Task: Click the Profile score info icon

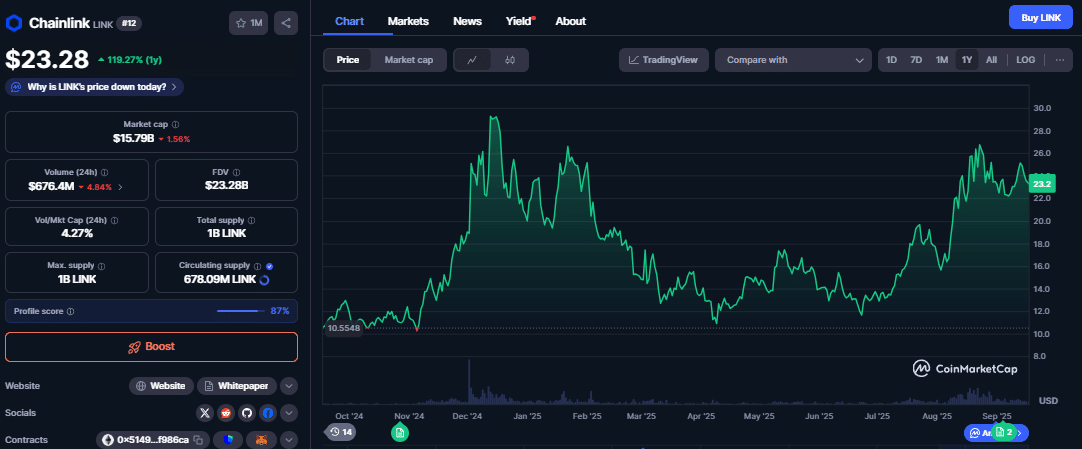Action: click(x=70, y=312)
